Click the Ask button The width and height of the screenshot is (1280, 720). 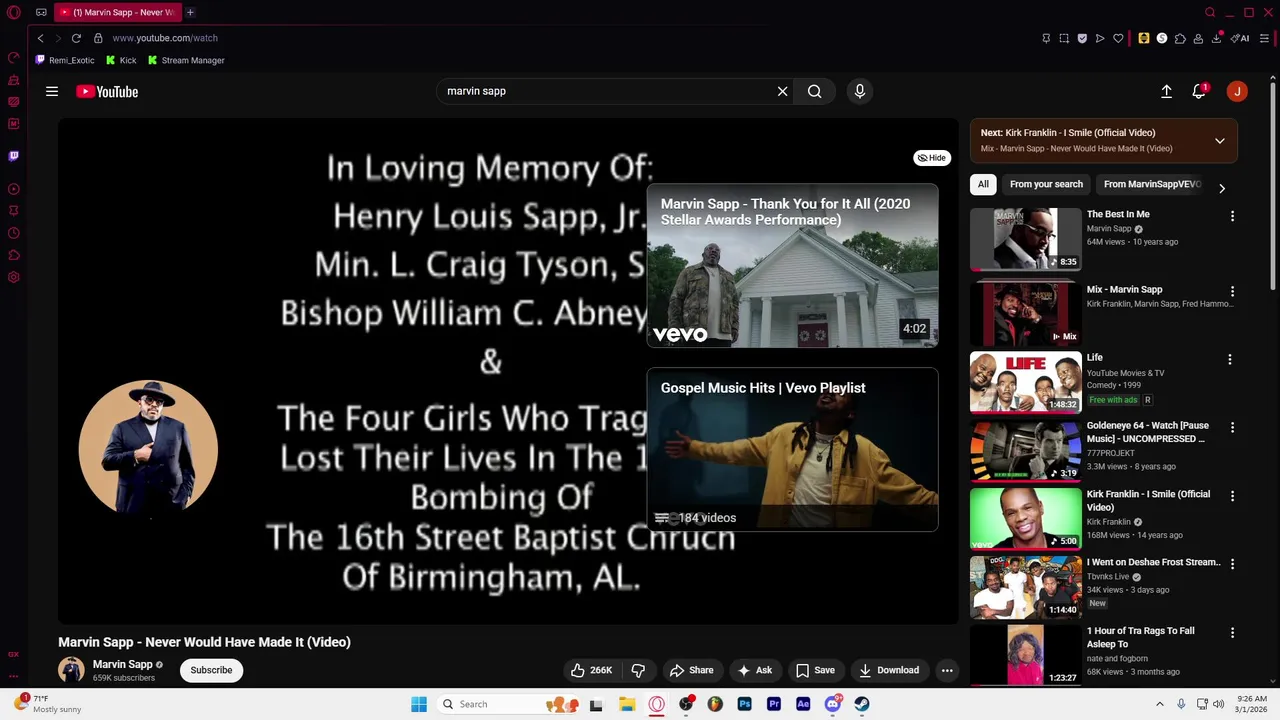pos(754,670)
